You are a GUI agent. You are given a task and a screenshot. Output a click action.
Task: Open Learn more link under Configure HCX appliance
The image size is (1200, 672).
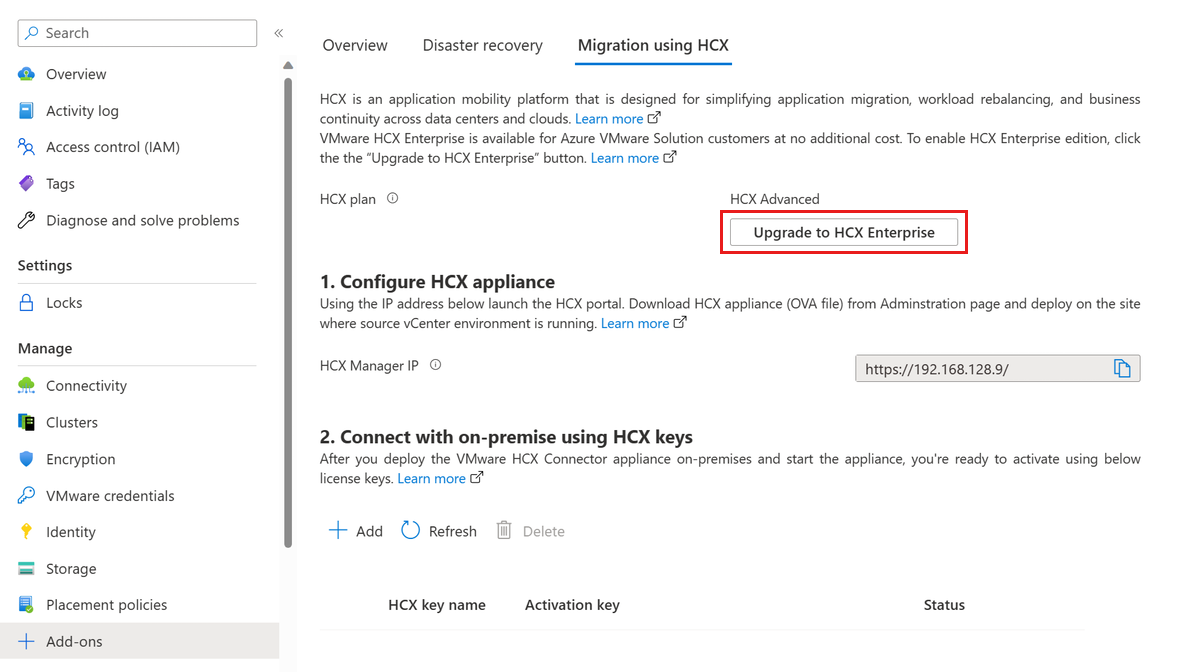635,323
